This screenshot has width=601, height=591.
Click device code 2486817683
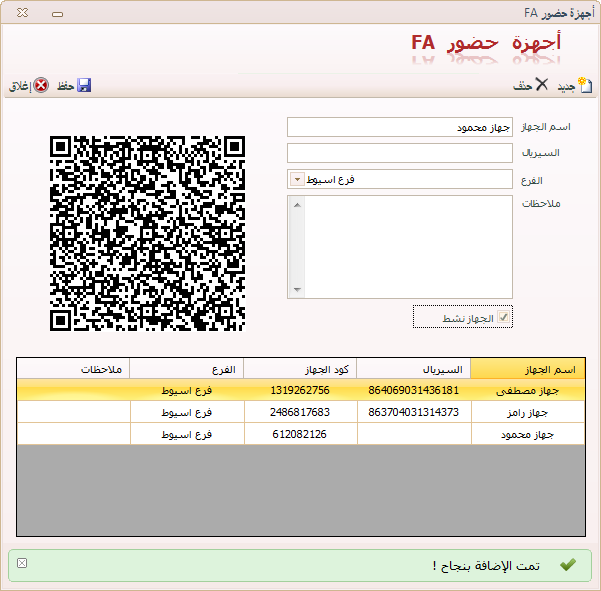[x=300, y=412]
